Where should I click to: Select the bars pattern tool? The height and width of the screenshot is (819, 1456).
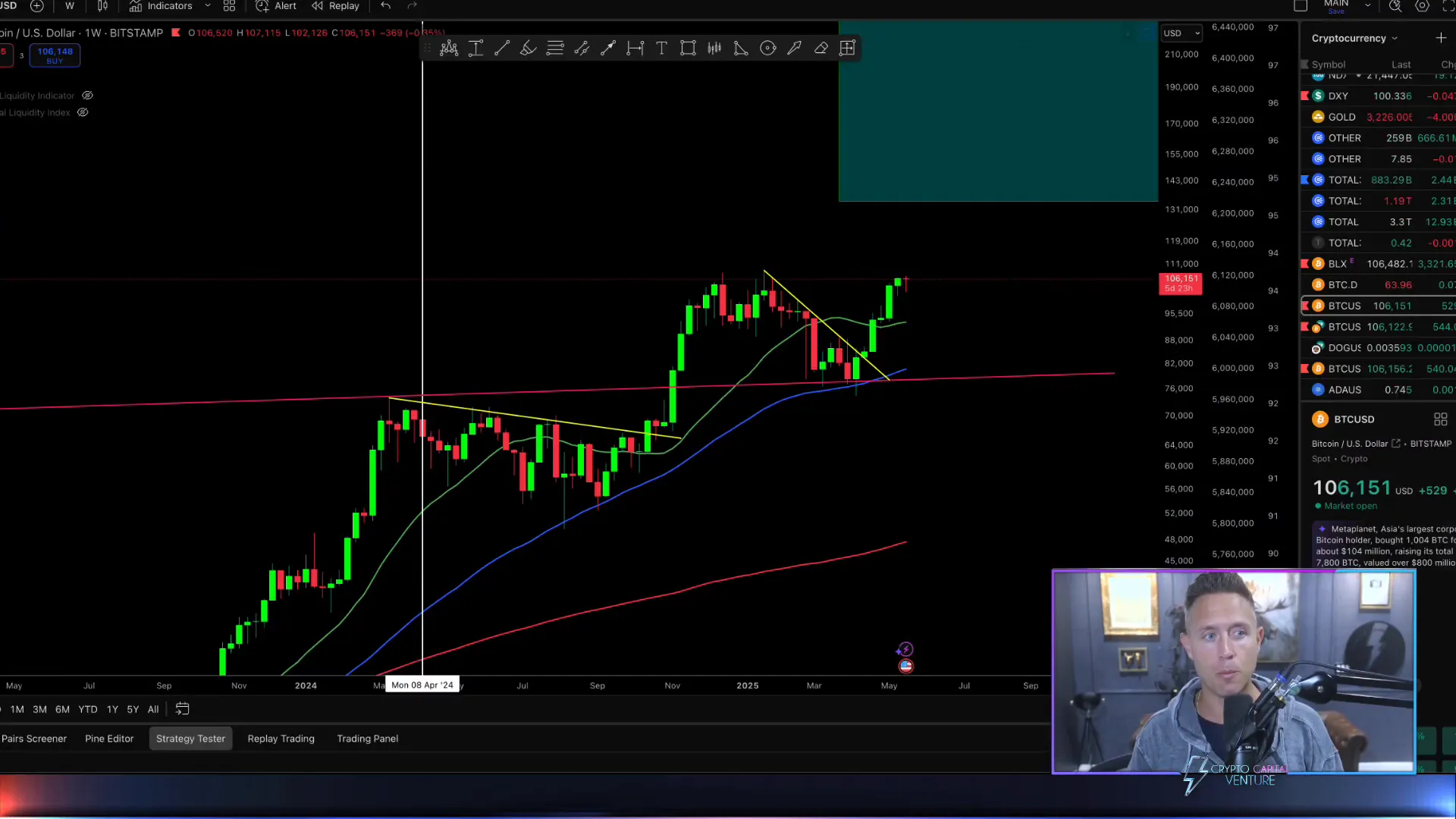[714, 49]
